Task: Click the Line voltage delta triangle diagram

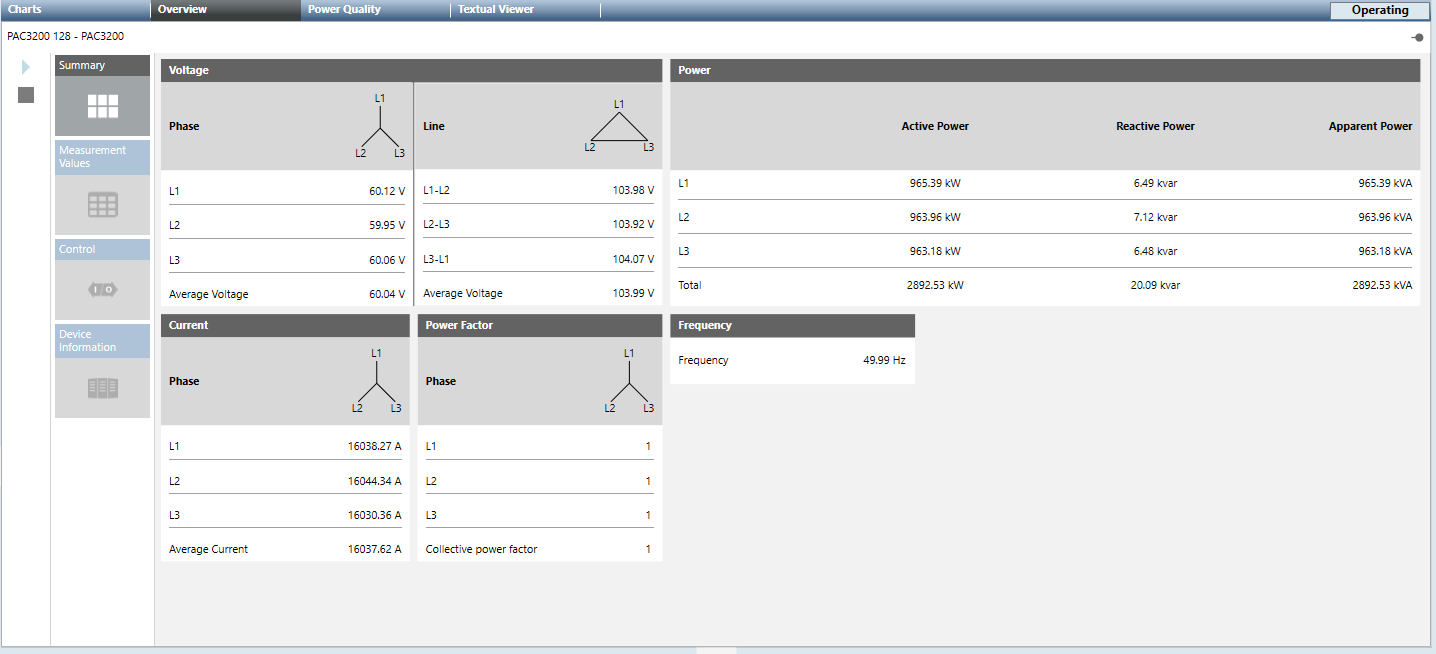Action: click(620, 127)
